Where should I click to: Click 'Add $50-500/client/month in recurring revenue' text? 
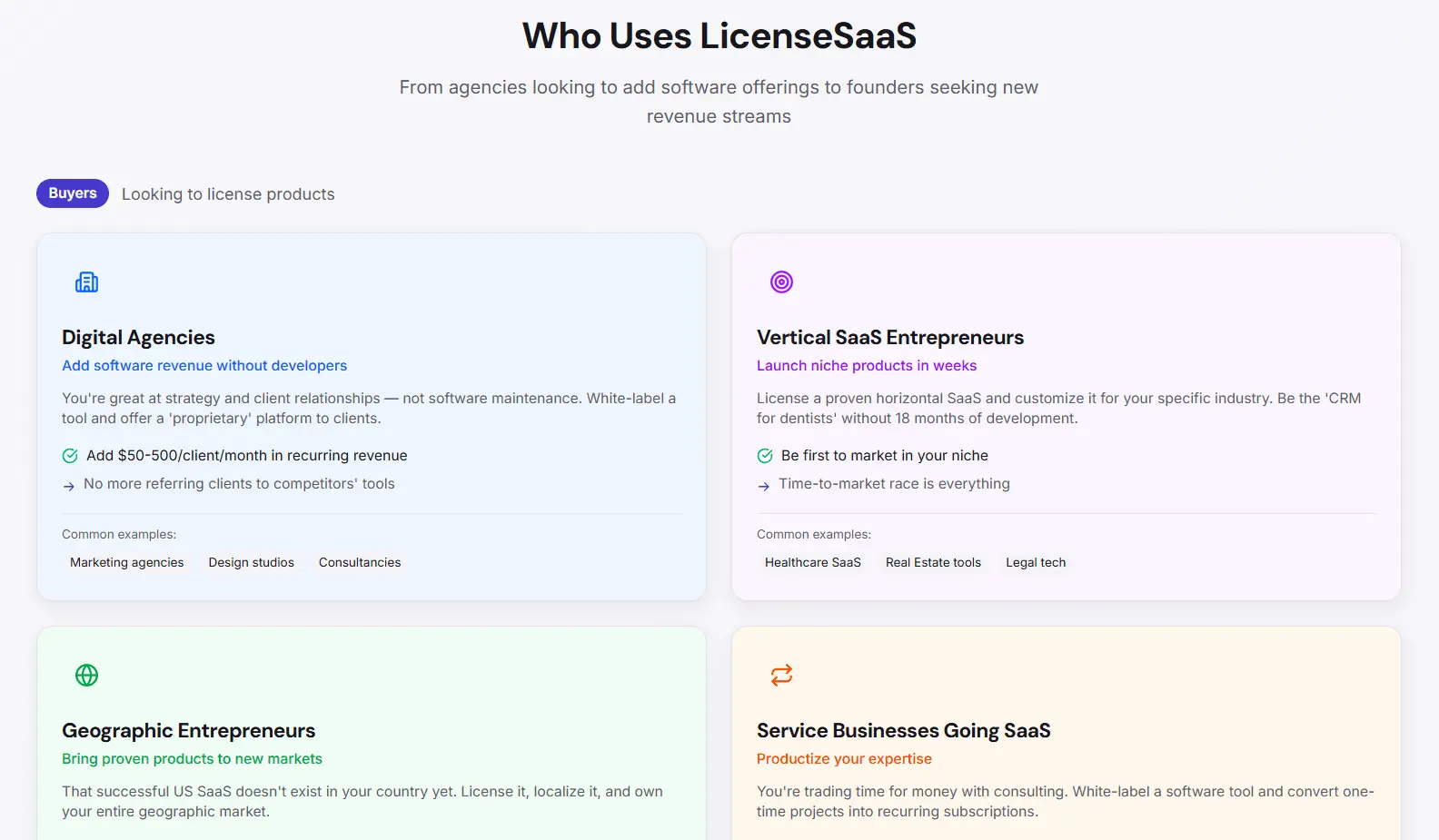coord(247,456)
